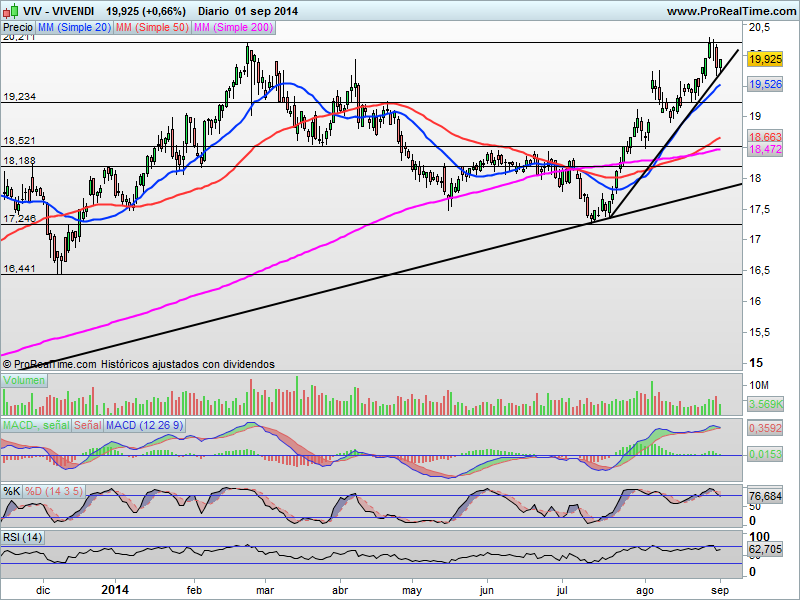Viewport: 800px width, 600px height.
Task: Click the blue 19,526 moving average tag
Action: click(765, 84)
